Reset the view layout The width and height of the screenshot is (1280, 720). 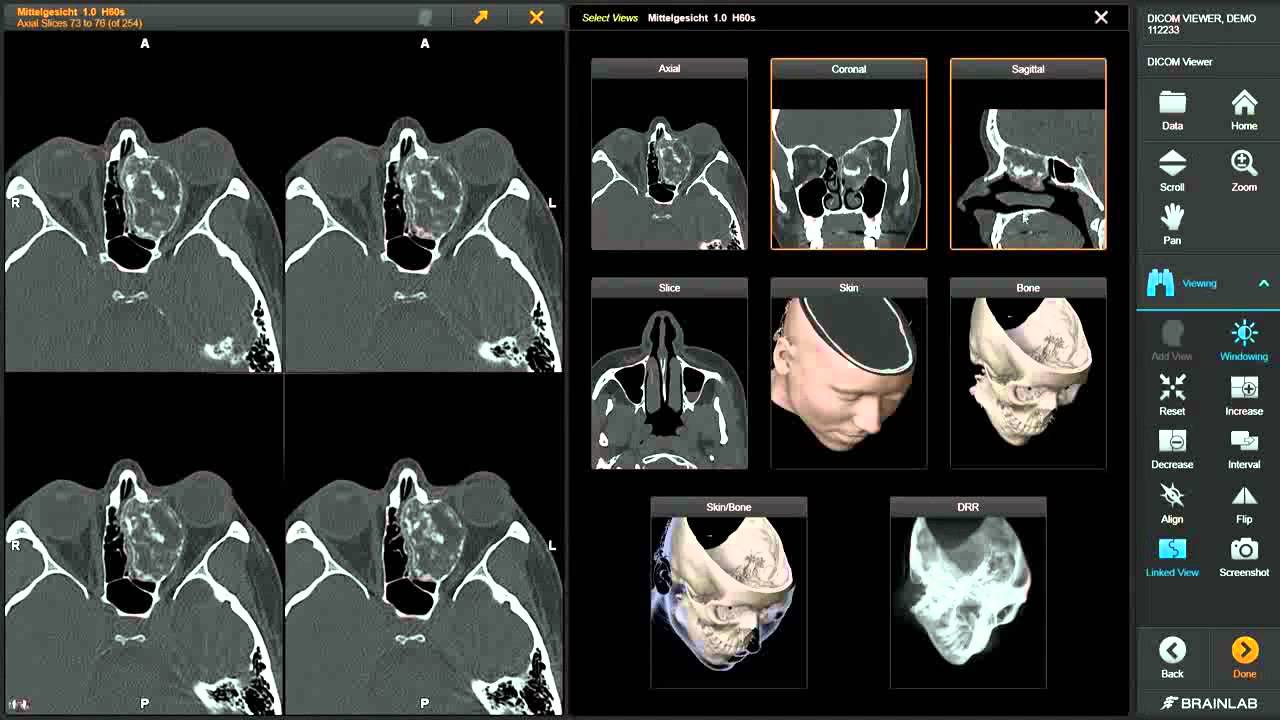pyautogui.click(x=1172, y=395)
